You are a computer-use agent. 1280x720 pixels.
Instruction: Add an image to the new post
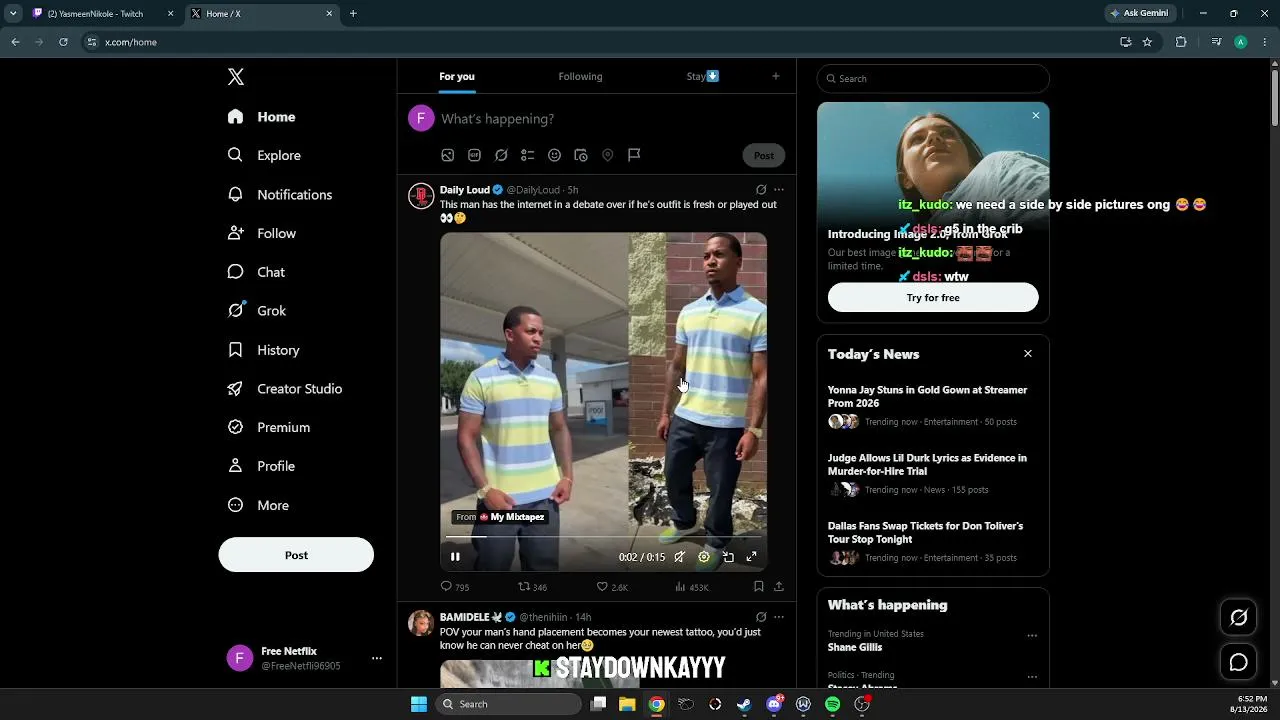click(x=448, y=155)
